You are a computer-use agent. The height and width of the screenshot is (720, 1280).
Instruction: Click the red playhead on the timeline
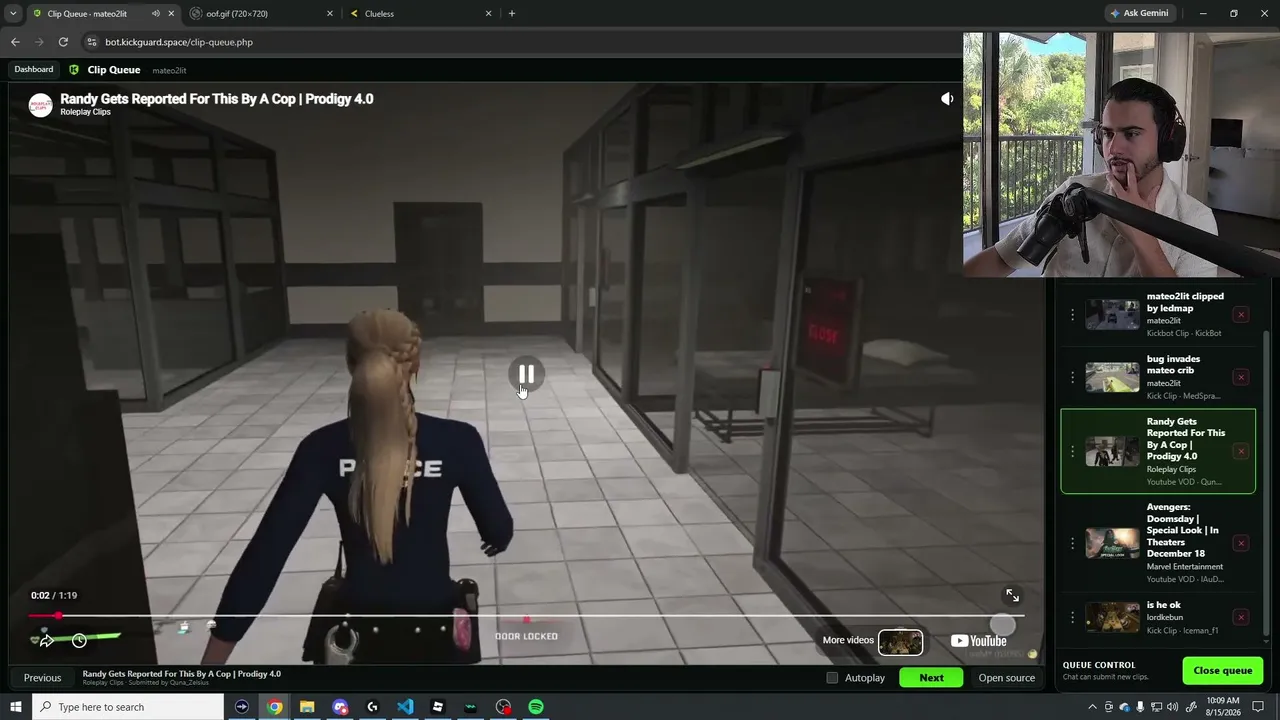[58, 616]
